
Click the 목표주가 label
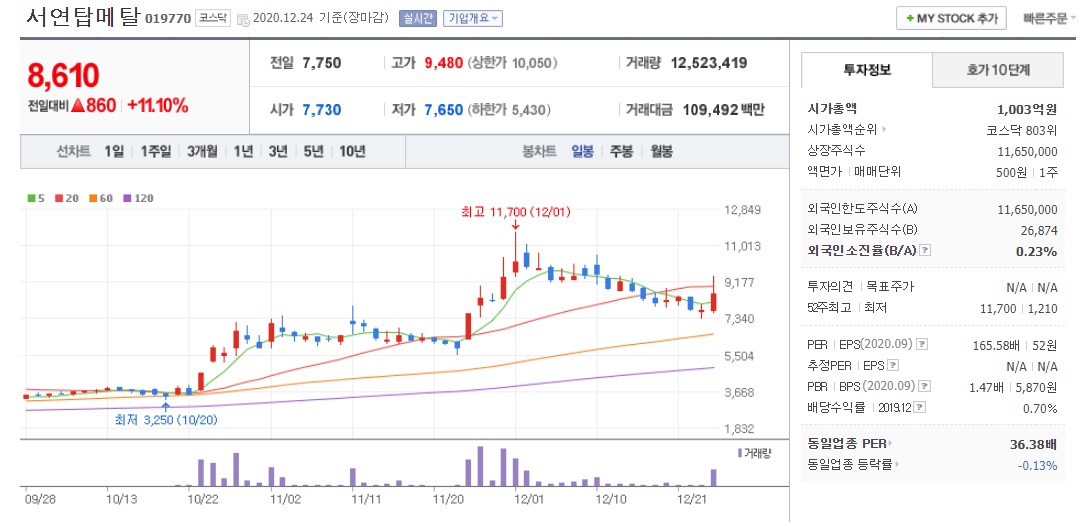pos(890,287)
